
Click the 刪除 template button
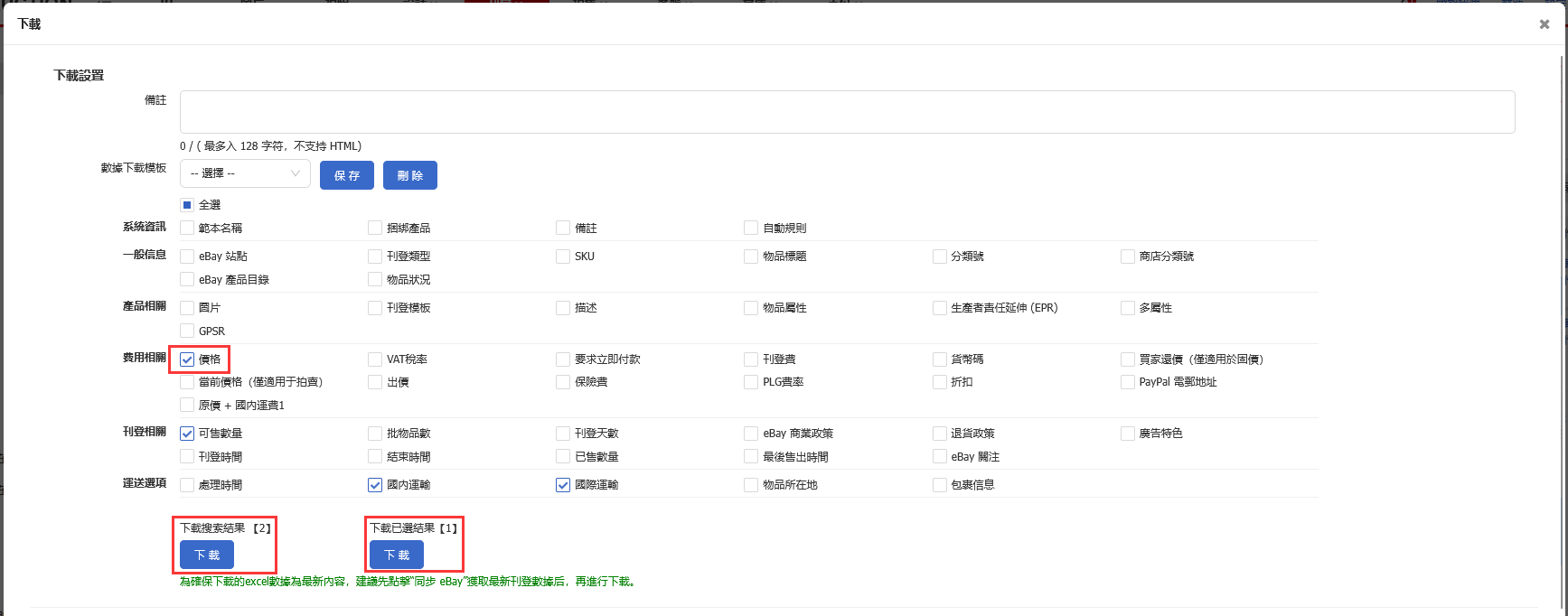point(409,175)
